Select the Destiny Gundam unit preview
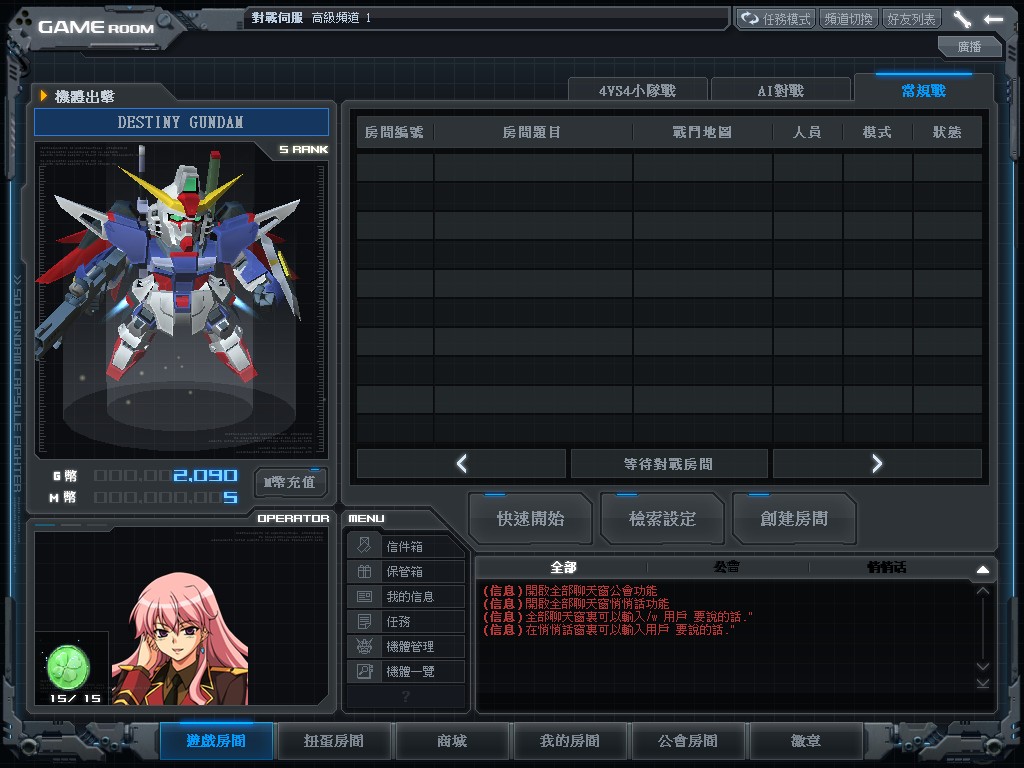The width and height of the screenshot is (1024, 768). click(180, 290)
